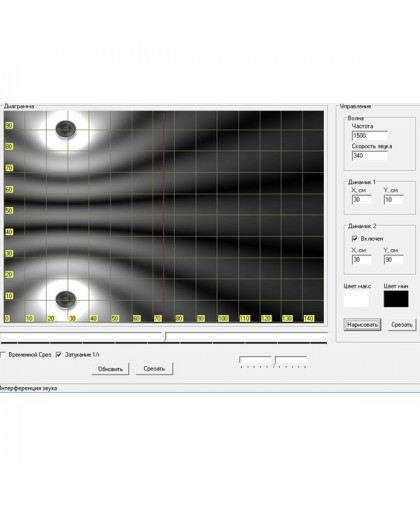Click the upper speaker icon in the diagram

coord(66,129)
